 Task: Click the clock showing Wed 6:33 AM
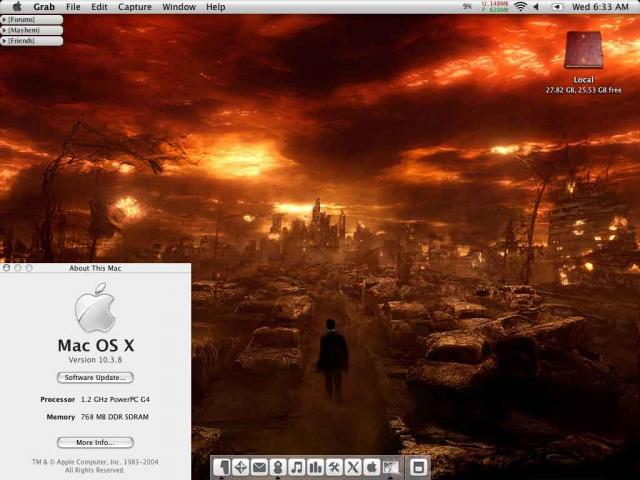[x=600, y=7]
